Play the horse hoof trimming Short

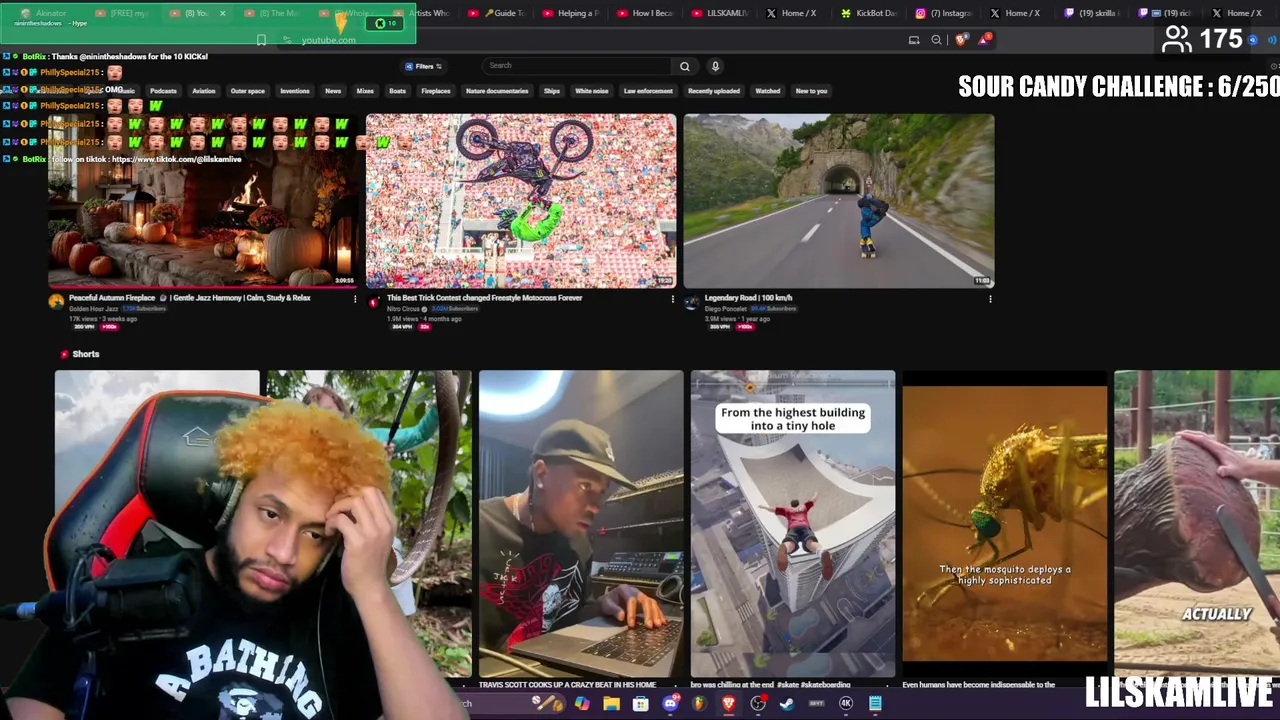pyautogui.click(x=1197, y=524)
